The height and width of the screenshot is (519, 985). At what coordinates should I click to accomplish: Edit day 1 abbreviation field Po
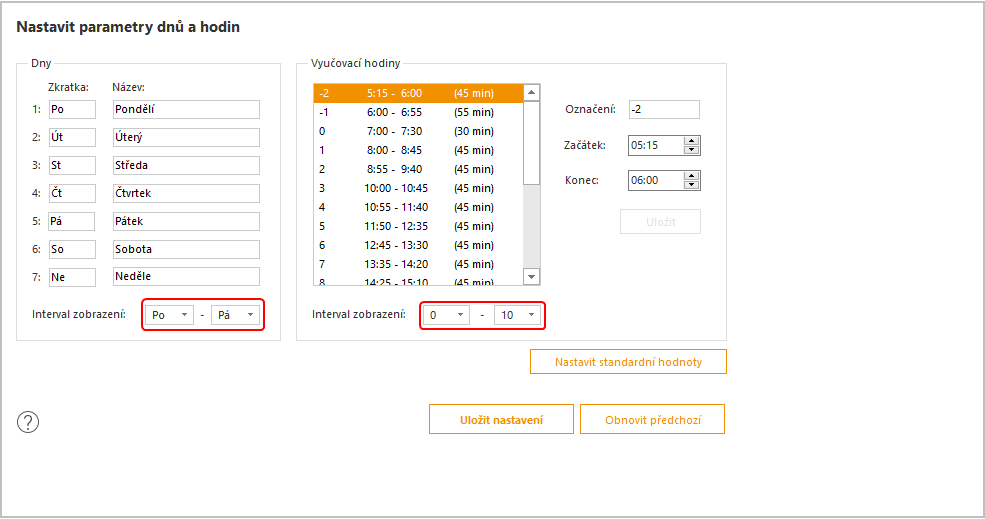coord(72,109)
